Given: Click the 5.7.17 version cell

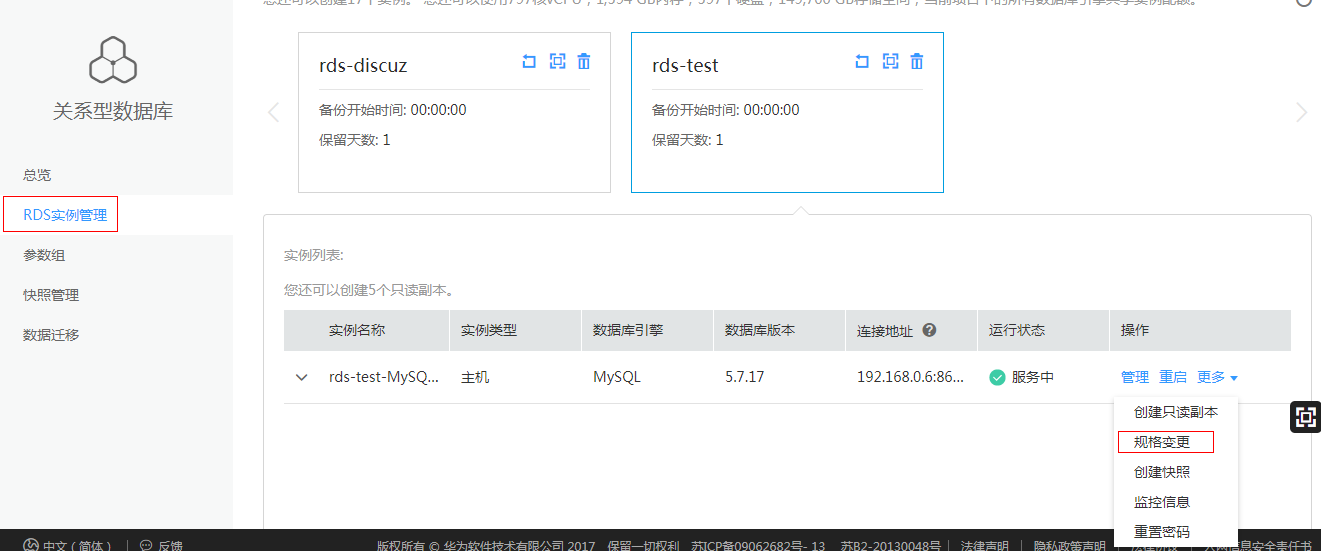Looking at the screenshot, I should coord(745,377).
